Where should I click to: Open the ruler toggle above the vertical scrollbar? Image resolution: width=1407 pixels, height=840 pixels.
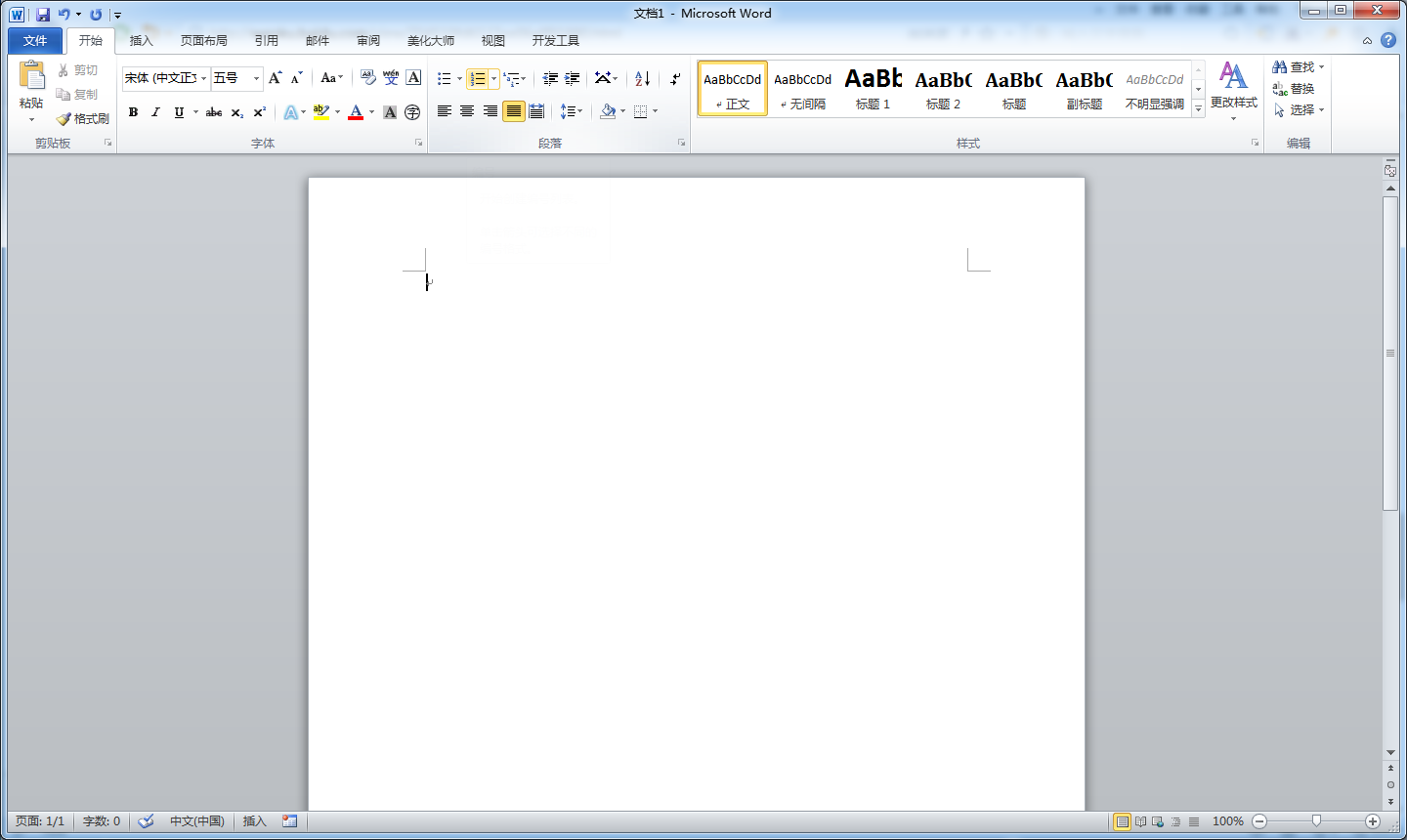tap(1390, 171)
